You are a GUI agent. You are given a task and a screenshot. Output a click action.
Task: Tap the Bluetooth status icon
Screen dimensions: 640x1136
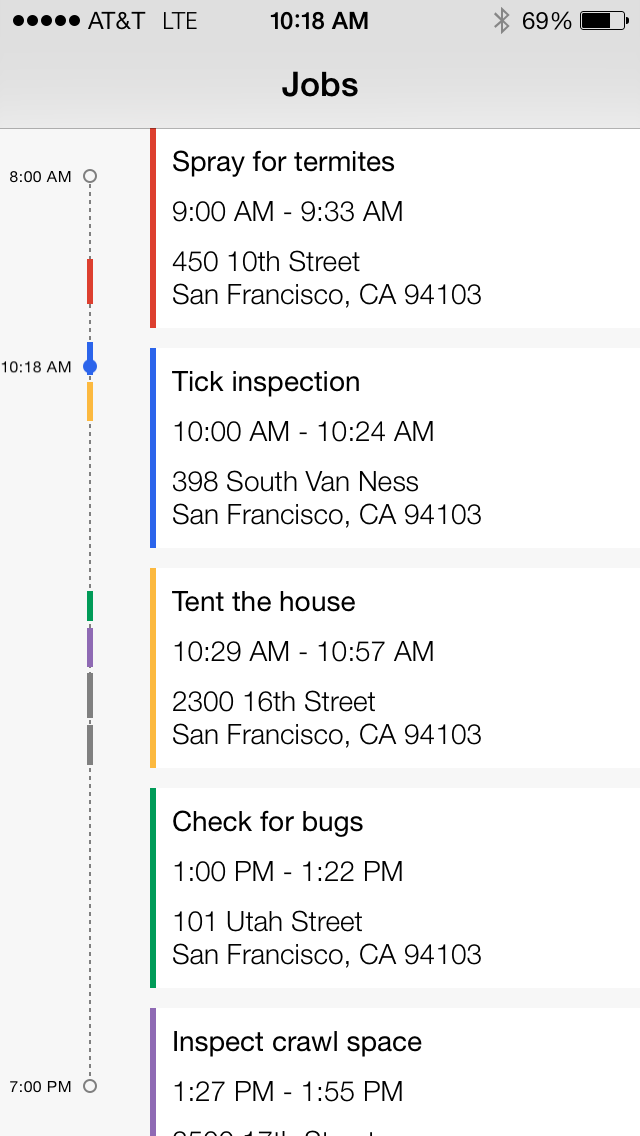pyautogui.click(x=502, y=21)
